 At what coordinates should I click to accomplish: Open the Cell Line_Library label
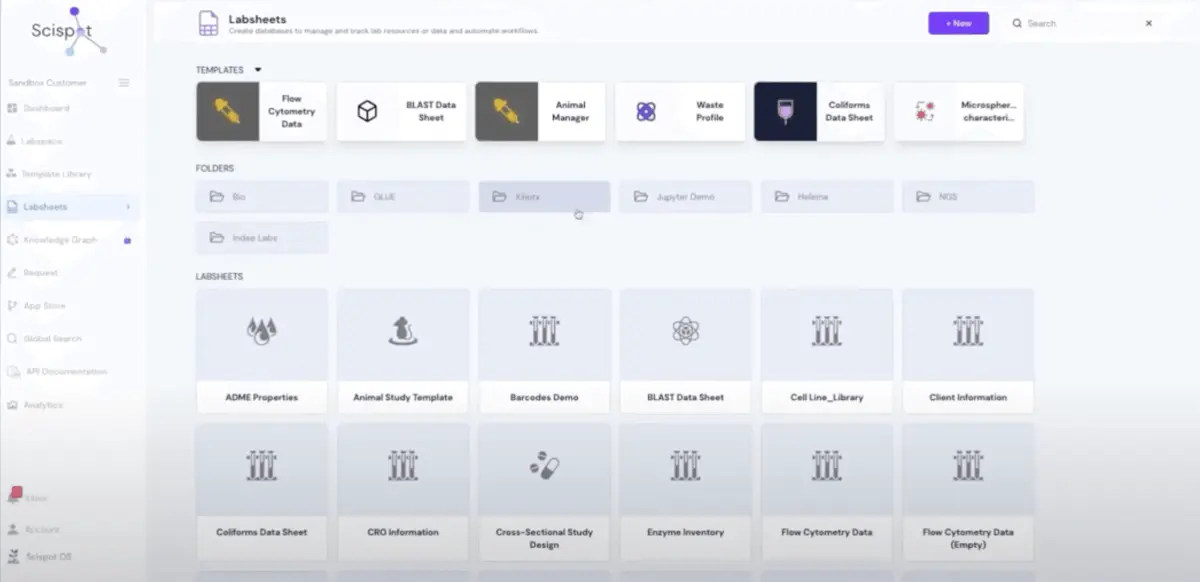pyautogui.click(x=827, y=397)
